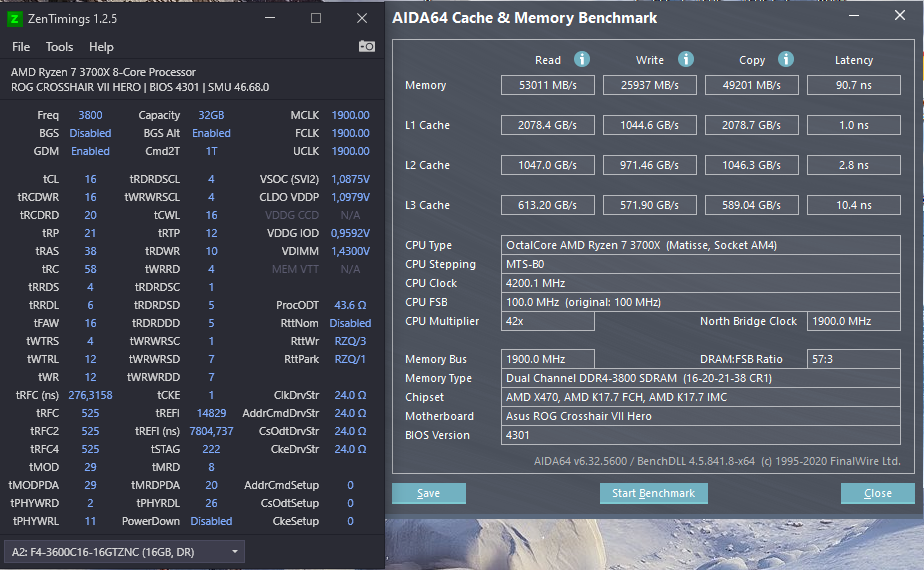The height and width of the screenshot is (570, 924).
Task: Click the VSOC (SVI2) value 1,0875V
Action: [350, 179]
